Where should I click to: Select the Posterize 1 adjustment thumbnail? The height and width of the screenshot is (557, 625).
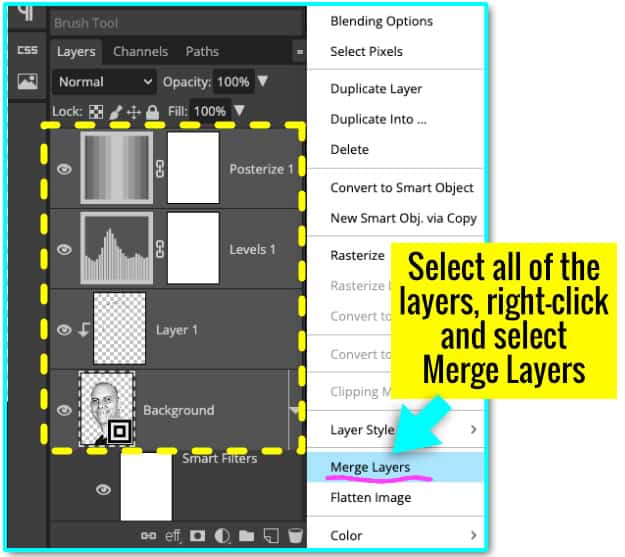116,168
